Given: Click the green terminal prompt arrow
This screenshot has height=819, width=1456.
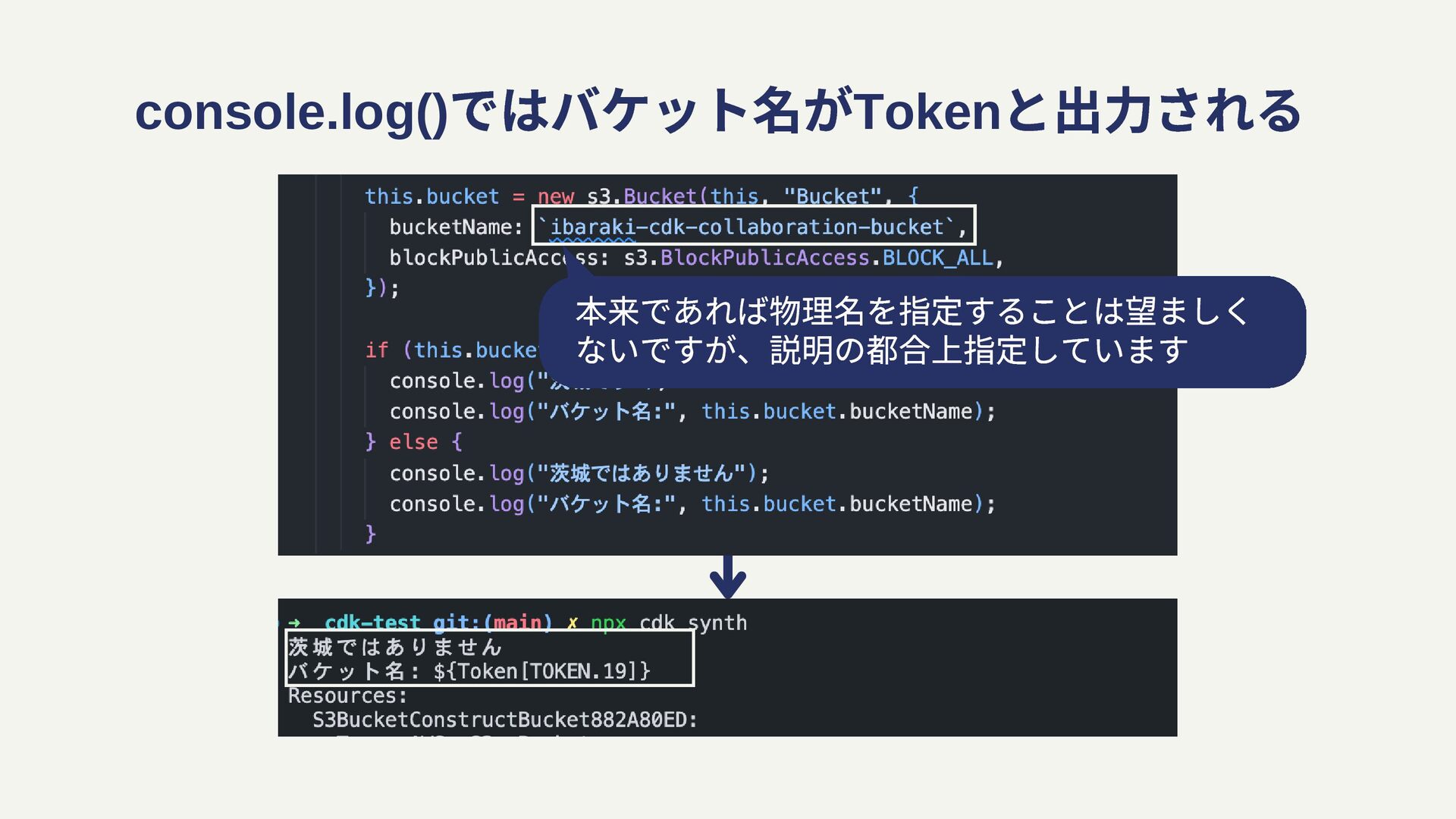Looking at the screenshot, I should click(x=294, y=623).
